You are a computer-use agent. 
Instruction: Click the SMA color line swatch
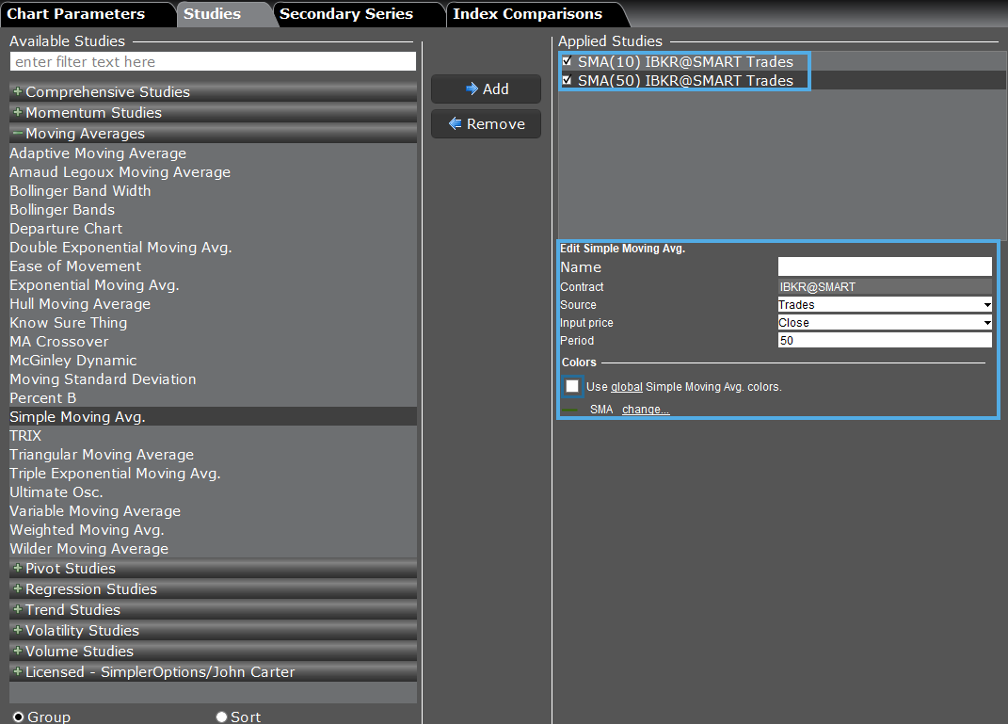(570, 410)
